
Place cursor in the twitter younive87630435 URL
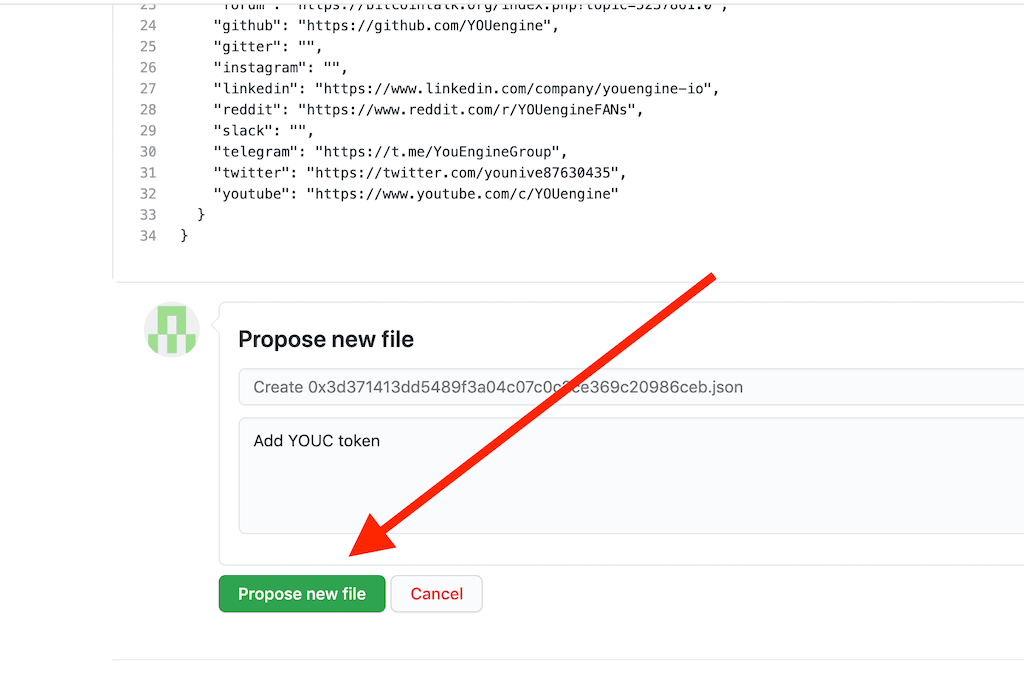click(x=462, y=173)
